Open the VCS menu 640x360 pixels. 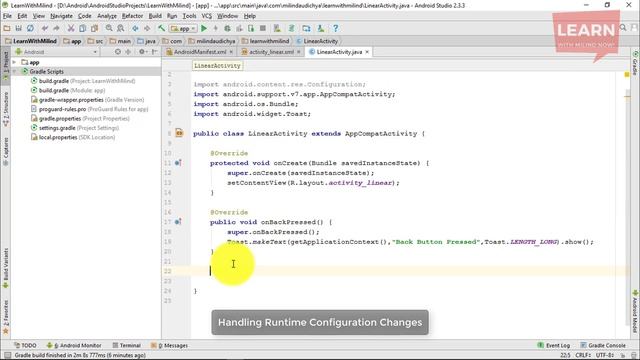pos(207,16)
